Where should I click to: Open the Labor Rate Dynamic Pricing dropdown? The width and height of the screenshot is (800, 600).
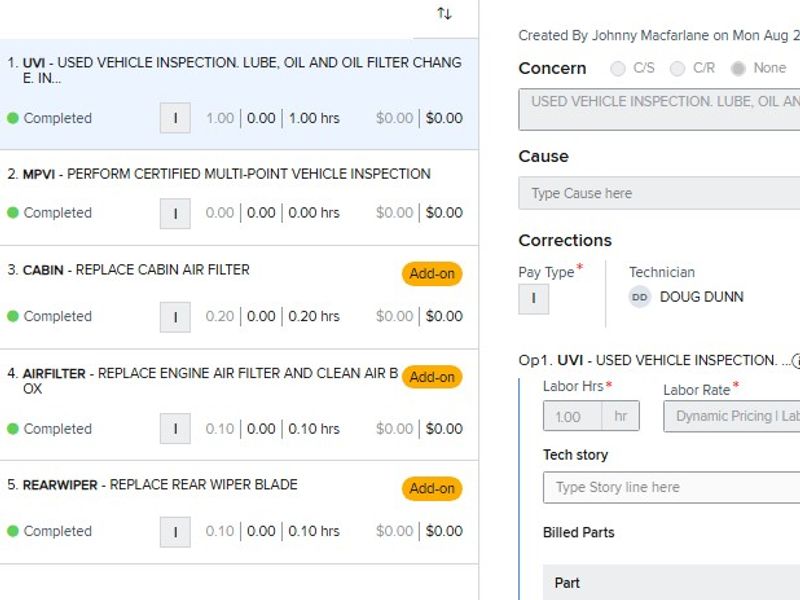click(735, 417)
